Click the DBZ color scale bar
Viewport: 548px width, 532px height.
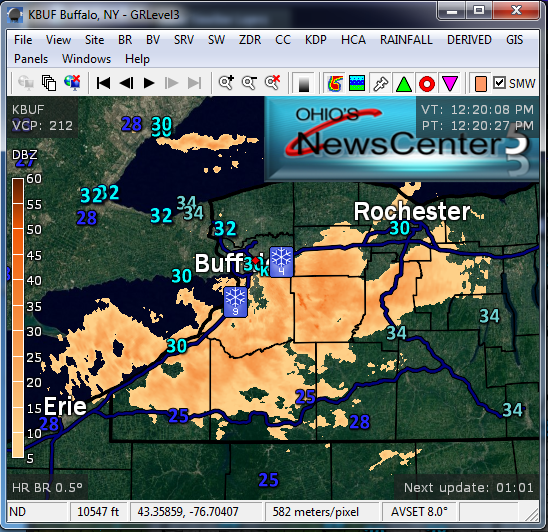click(18, 318)
